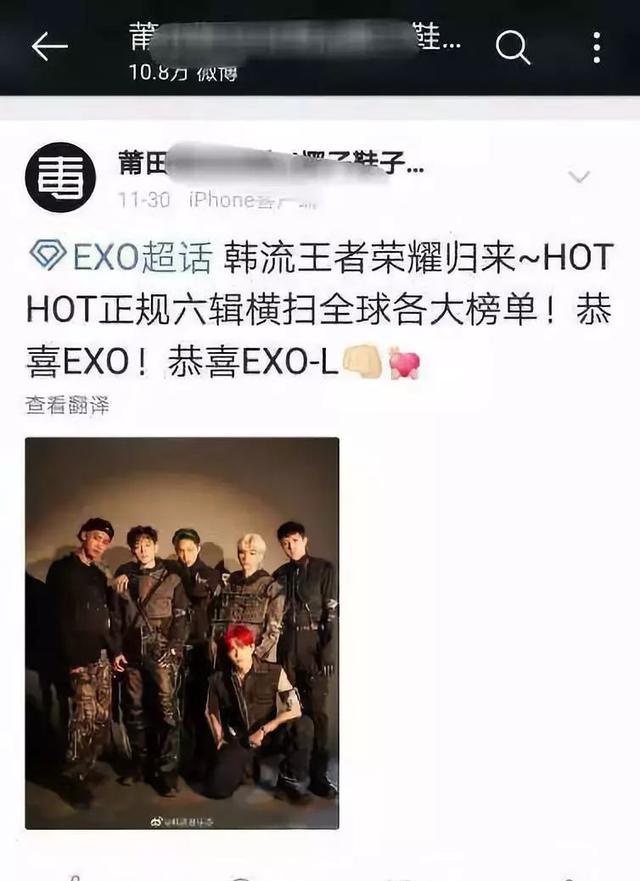The height and width of the screenshot is (881, 640).
Task: Tap the iPhone客户端 source label
Action: (253, 199)
